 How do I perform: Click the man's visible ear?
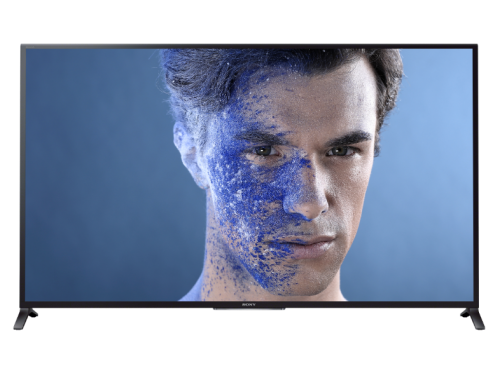coord(188,153)
